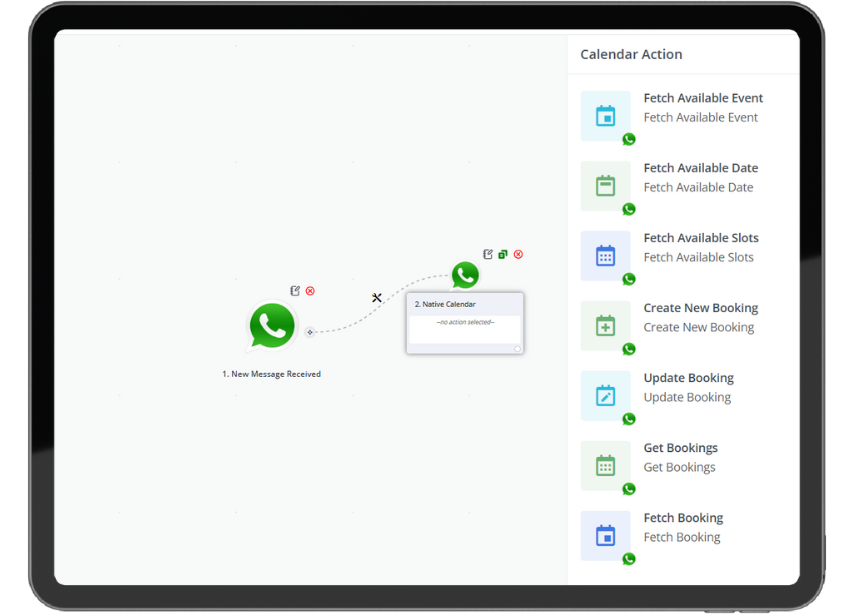Select the Fetch Available Event calendar icon
Viewport: 854px width, 614px height.
[605, 116]
